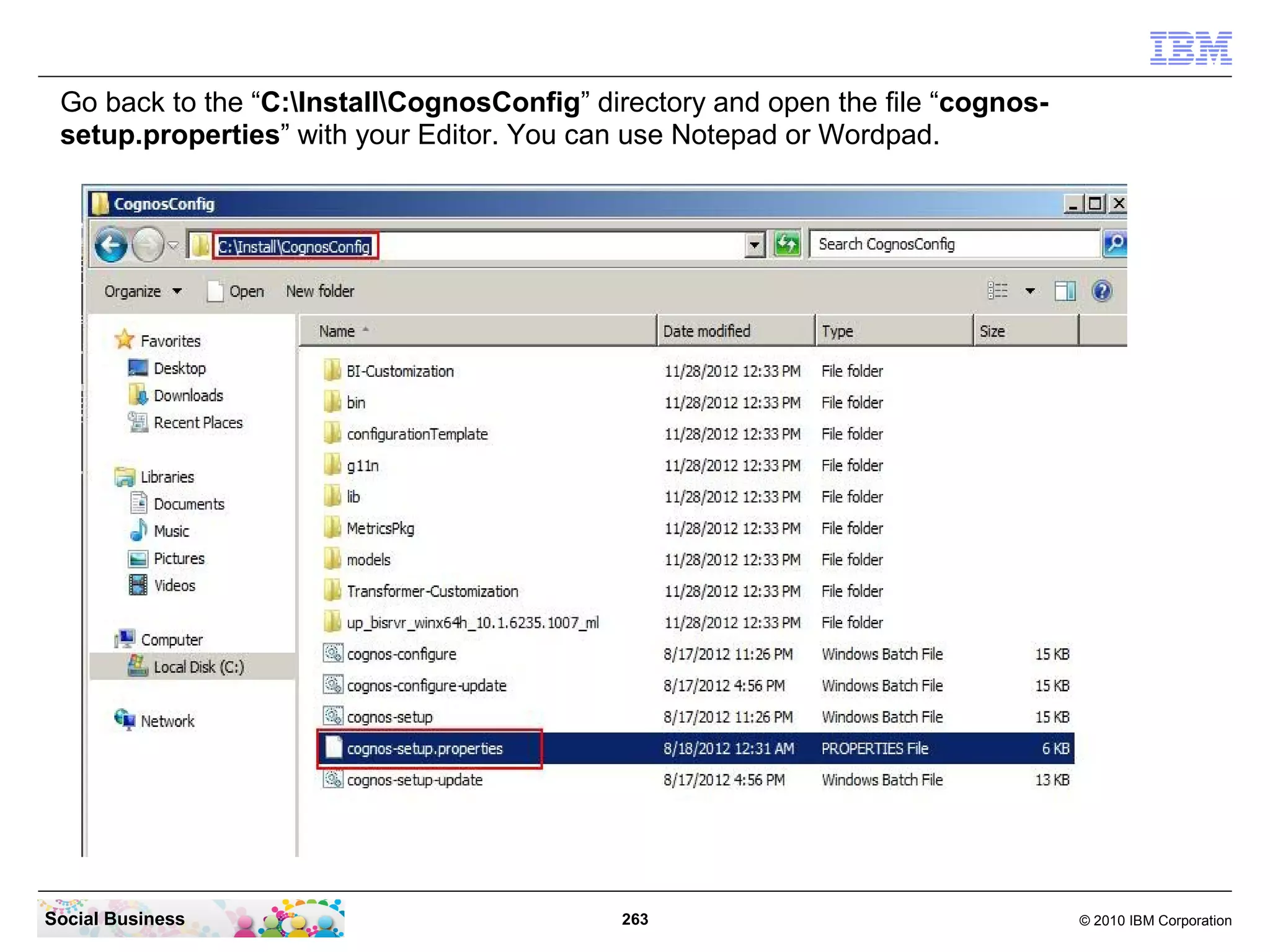Click the green Refresh button

tap(787, 244)
